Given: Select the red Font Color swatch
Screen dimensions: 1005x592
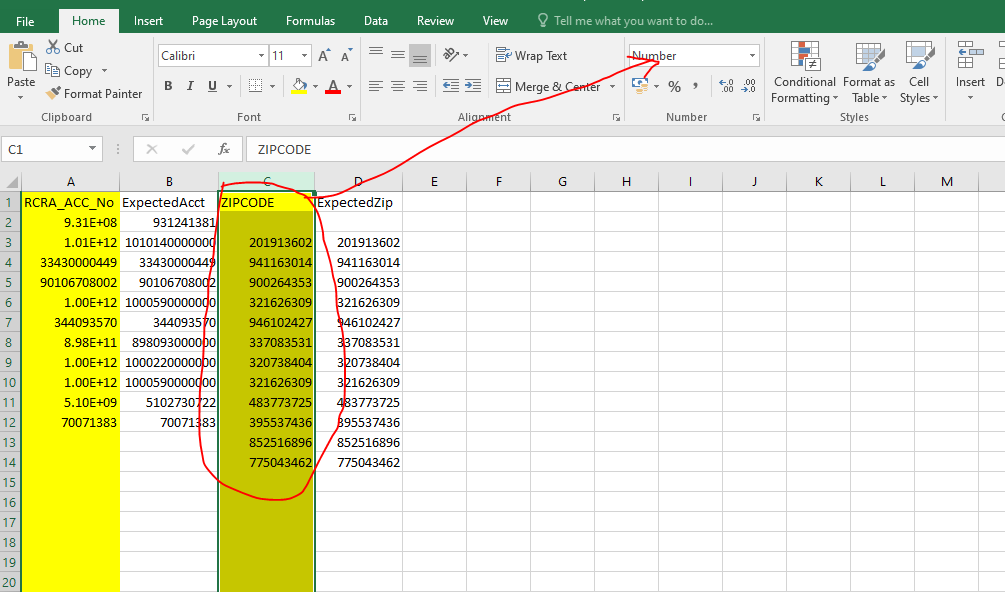Looking at the screenshot, I should 332,85.
